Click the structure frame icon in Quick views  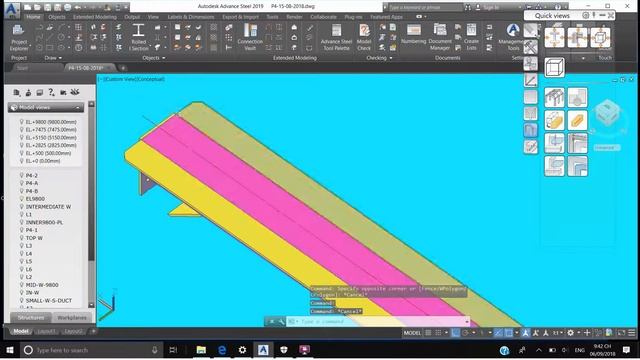point(554,98)
